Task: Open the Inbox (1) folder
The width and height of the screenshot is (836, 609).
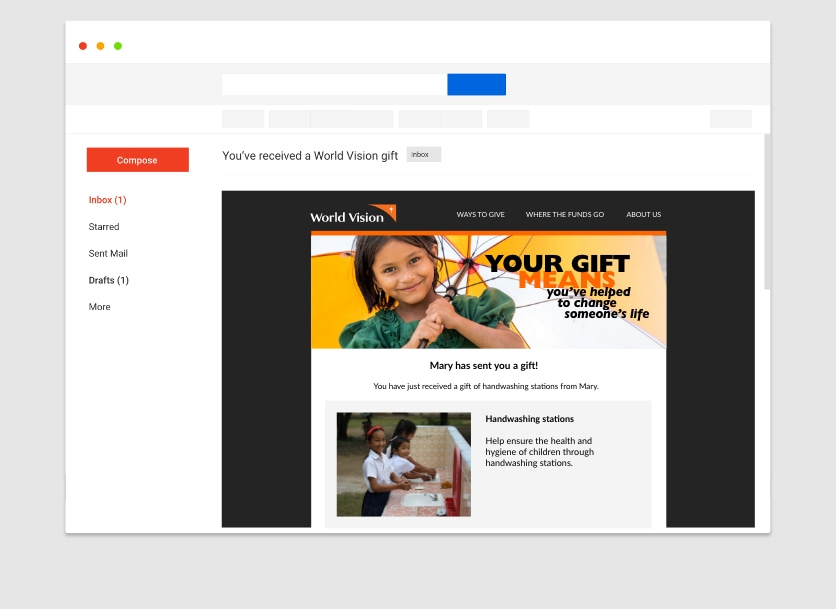Action: click(107, 200)
